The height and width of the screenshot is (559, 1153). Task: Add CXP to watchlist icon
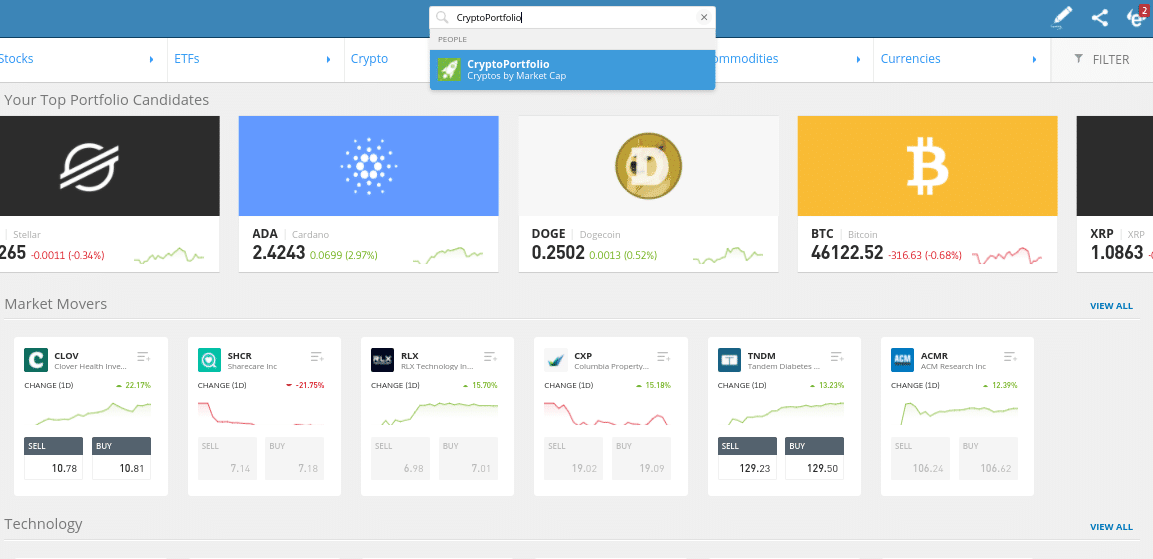(x=663, y=357)
